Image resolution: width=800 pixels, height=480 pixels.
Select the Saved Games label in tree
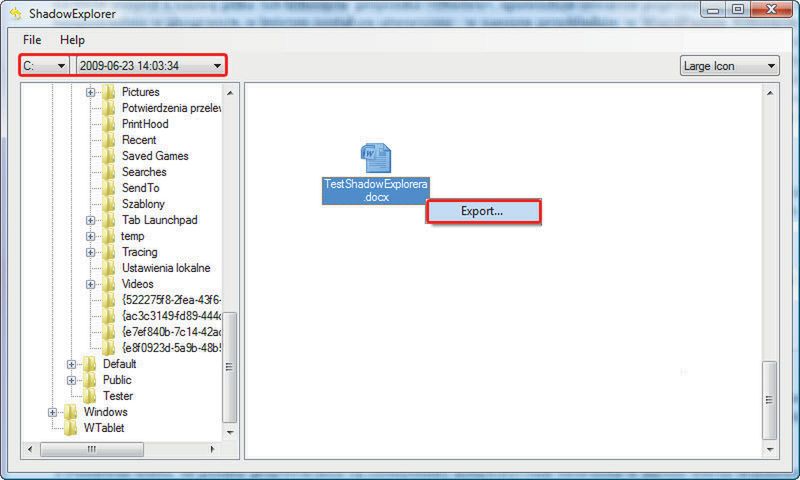[155, 156]
